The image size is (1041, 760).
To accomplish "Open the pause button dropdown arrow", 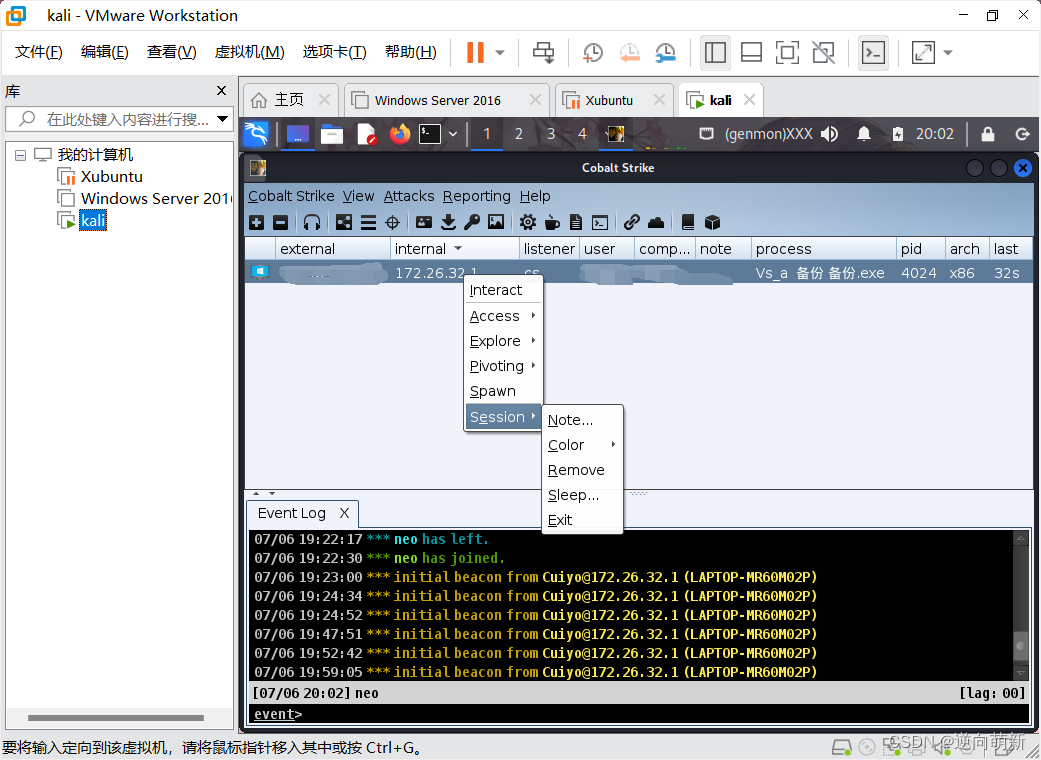I will pyautogui.click(x=500, y=52).
